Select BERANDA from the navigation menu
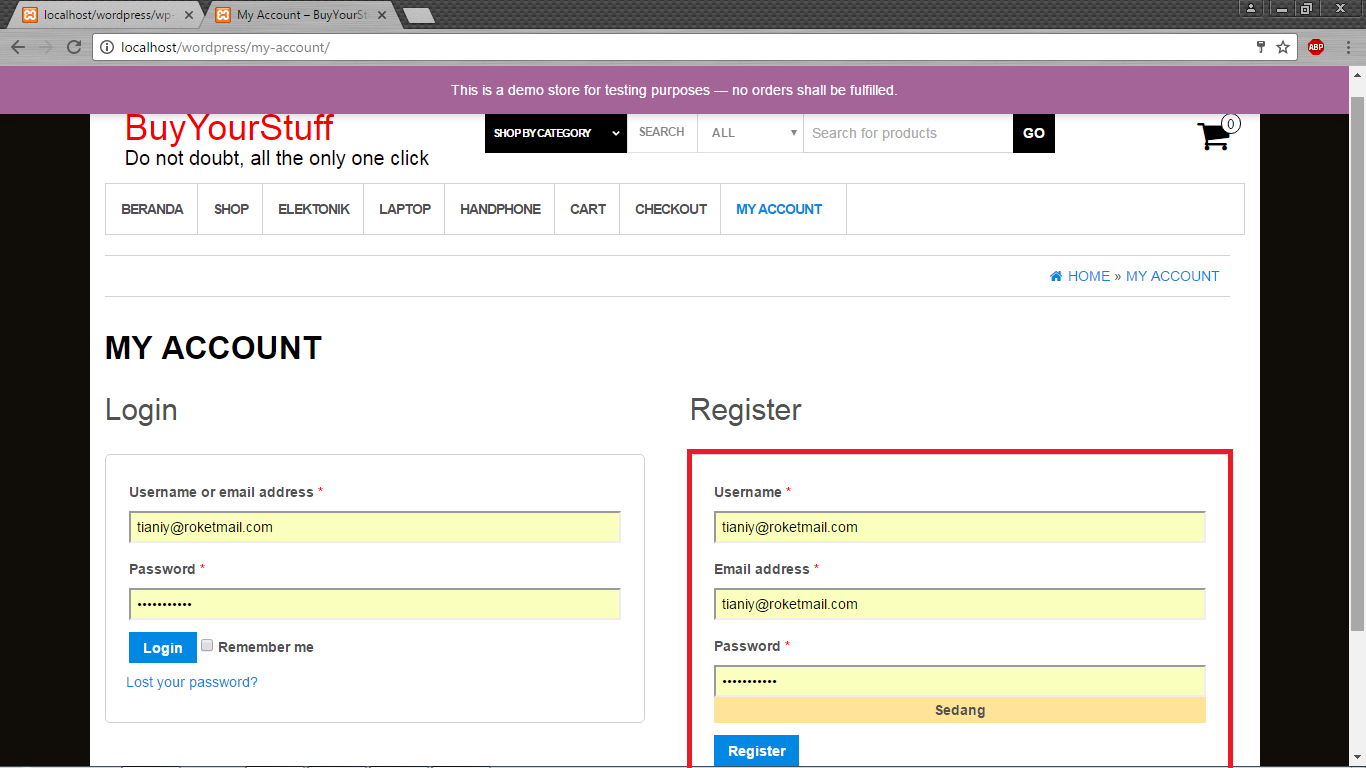Viewport: 1366px width, 768px height. [x=152, y=209]
